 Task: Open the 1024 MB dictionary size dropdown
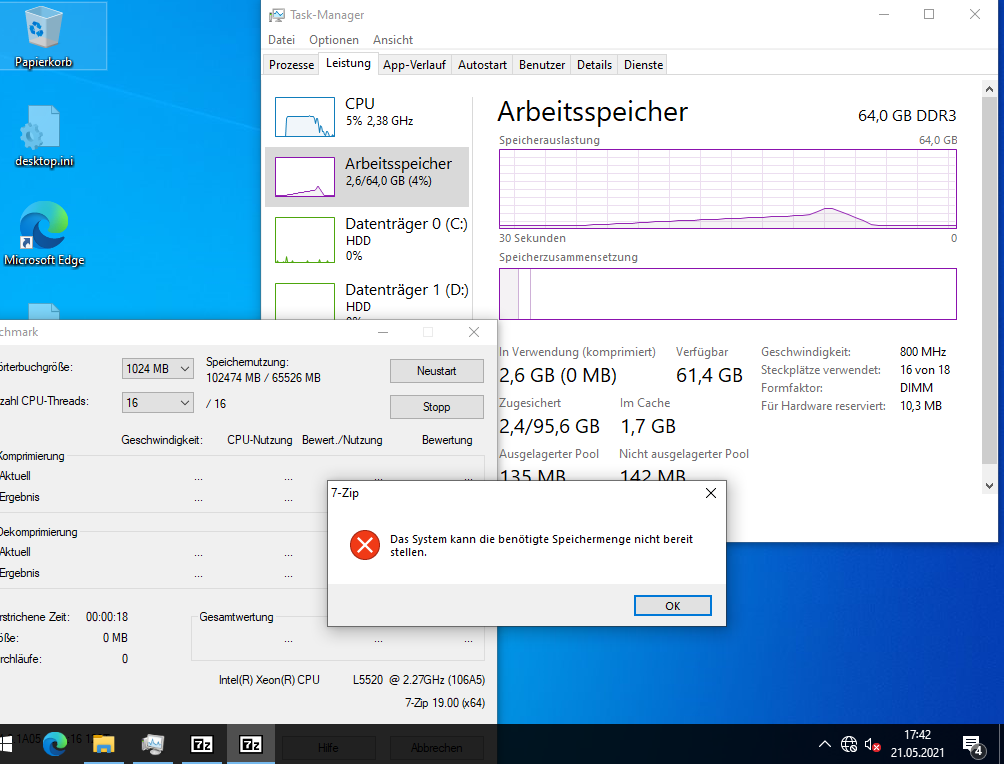pos(158,368)
